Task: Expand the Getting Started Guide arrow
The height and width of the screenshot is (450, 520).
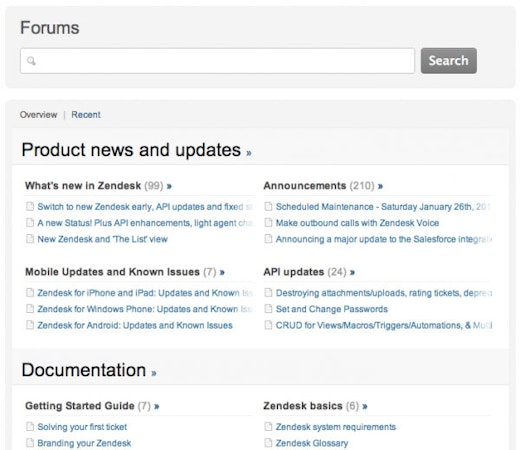Action: coord(157,407)
